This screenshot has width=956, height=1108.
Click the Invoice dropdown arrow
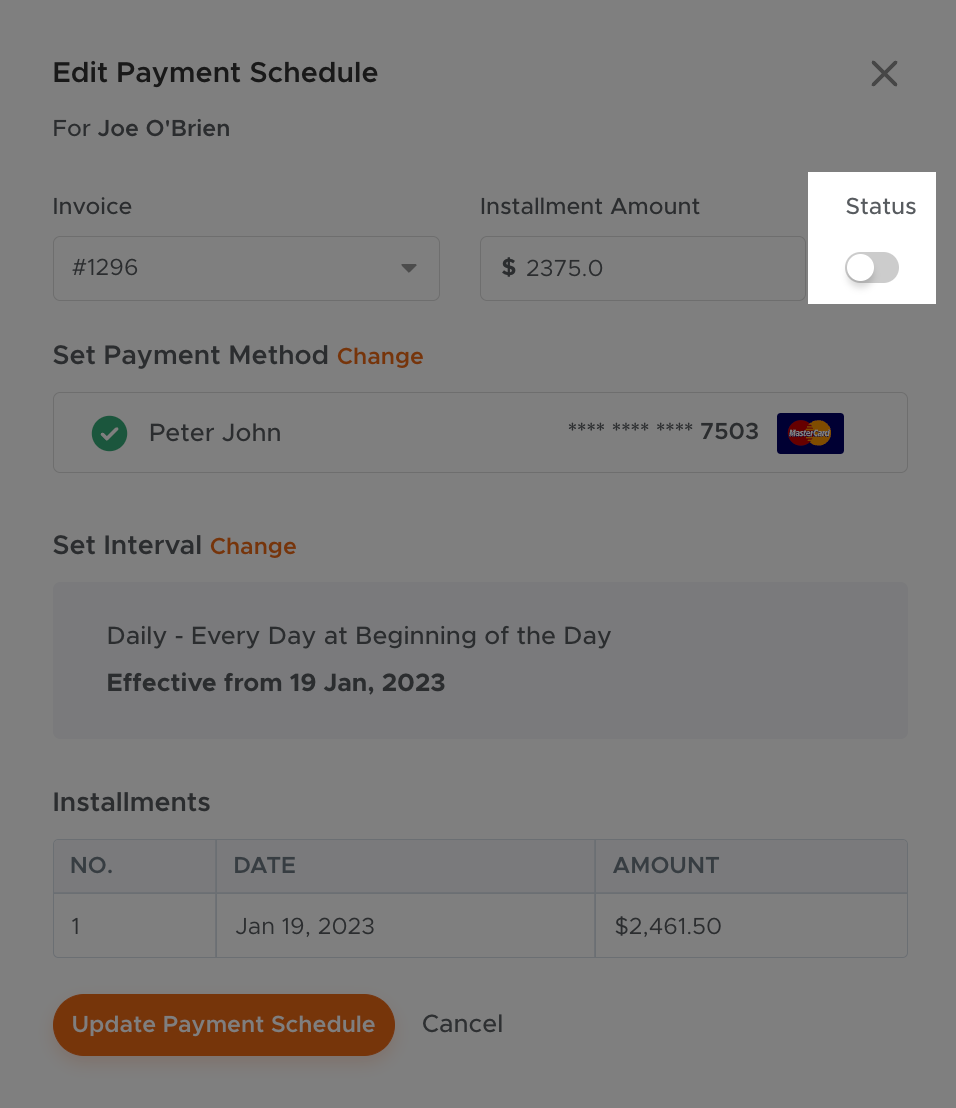408,268
